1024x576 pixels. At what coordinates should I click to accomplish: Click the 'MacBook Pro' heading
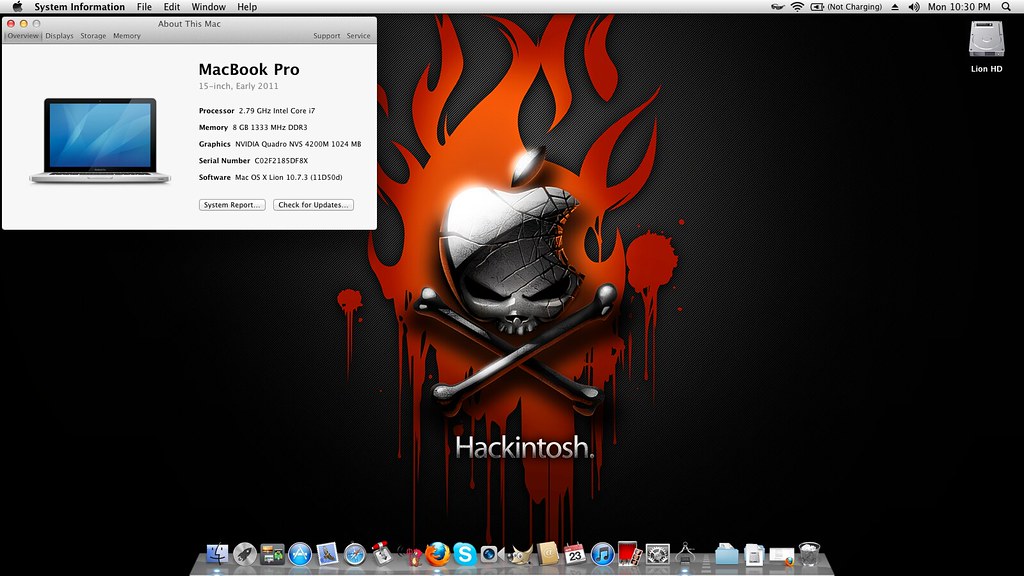tap(249, 69)
